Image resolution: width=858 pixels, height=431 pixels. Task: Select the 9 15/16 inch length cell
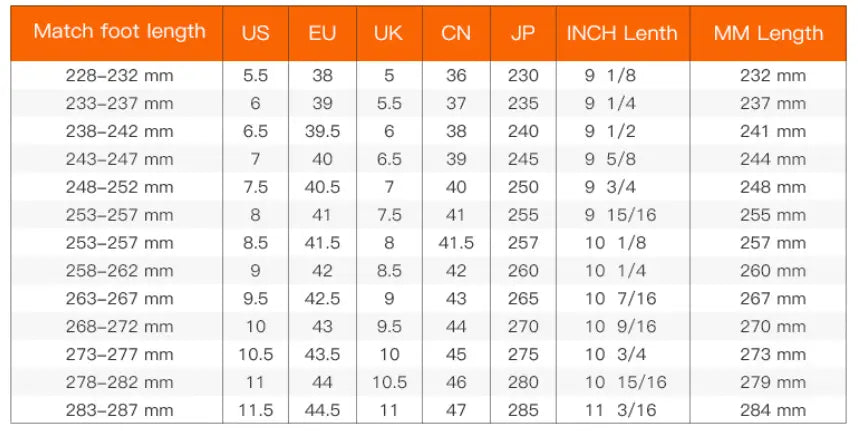coord(621,215)
